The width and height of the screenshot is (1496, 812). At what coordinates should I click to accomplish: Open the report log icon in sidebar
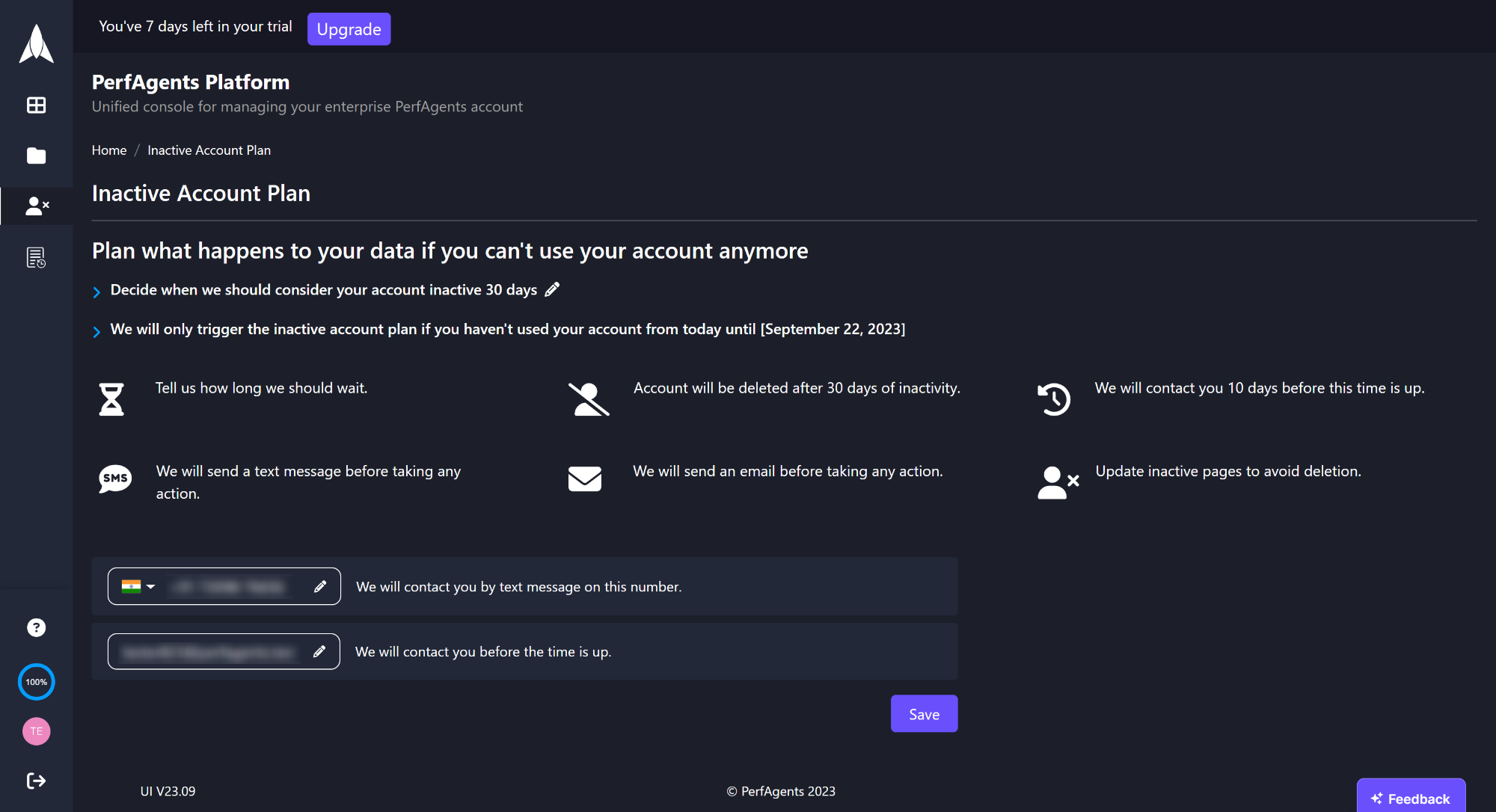tap(36, 257)
